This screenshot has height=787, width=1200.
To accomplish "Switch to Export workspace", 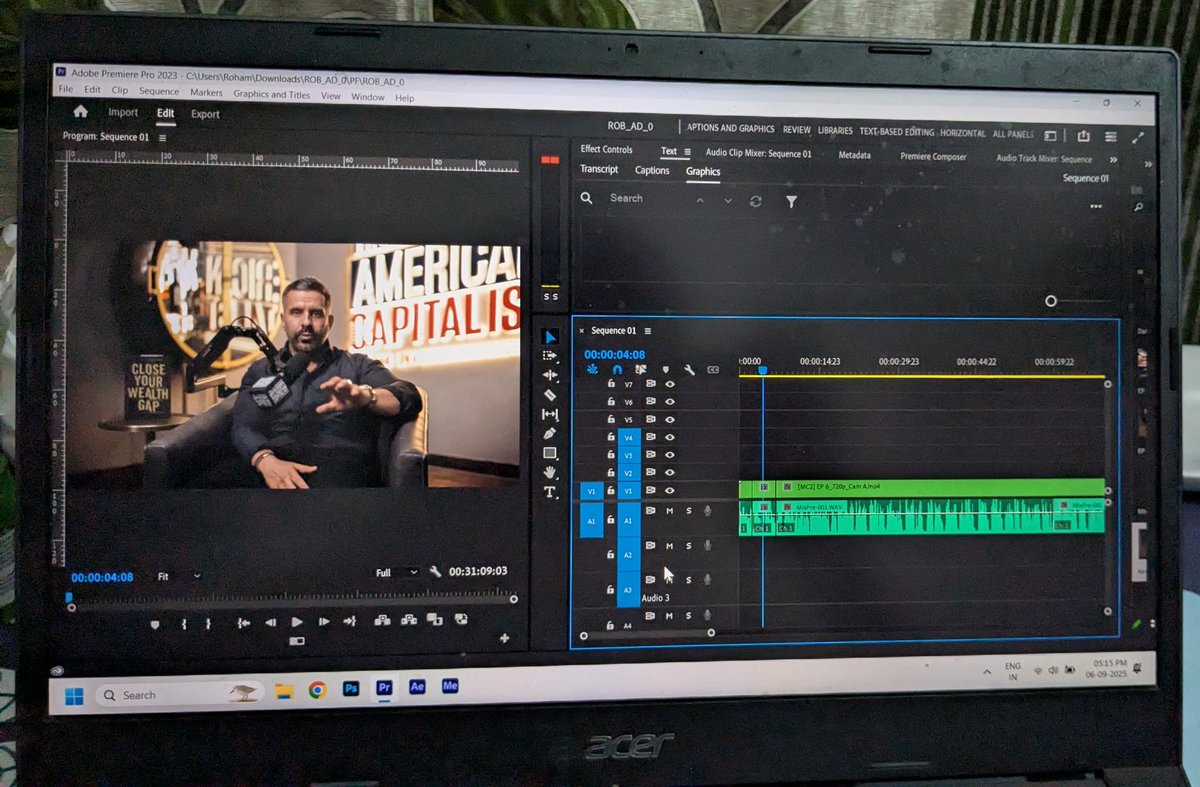I will pyautogui.click(x=205, y=114).
